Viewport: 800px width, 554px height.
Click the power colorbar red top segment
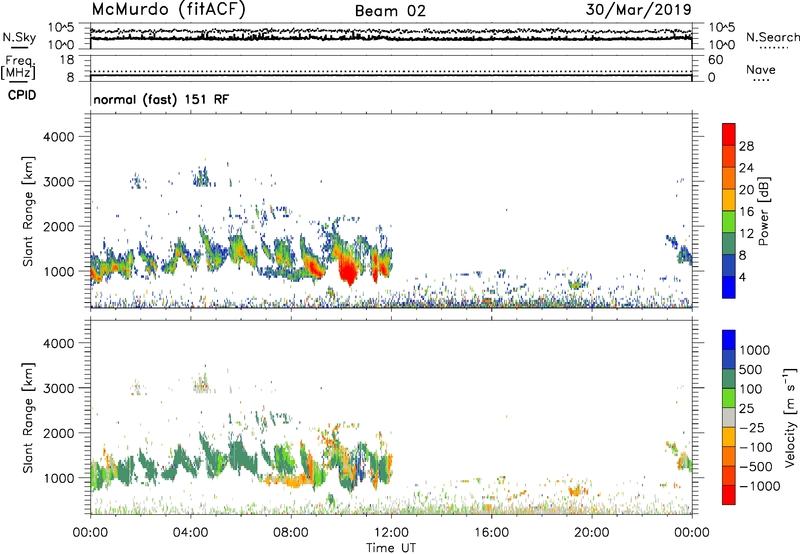point(729,134)
